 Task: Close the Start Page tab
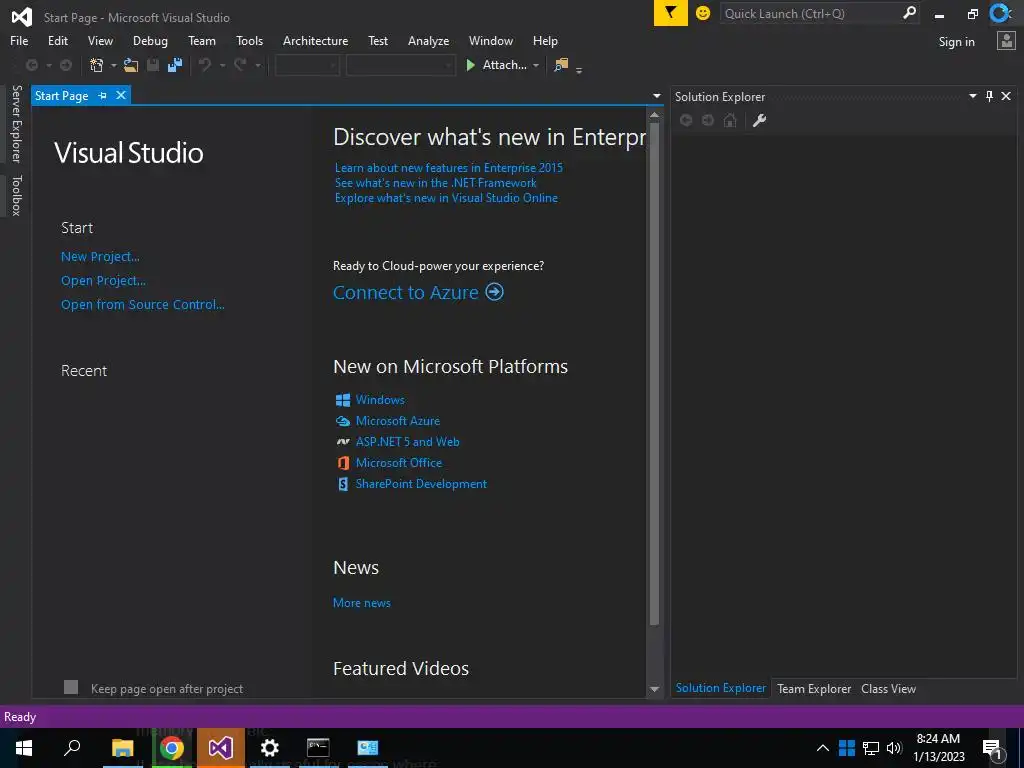pyautogui.click(x=121, y=95)
